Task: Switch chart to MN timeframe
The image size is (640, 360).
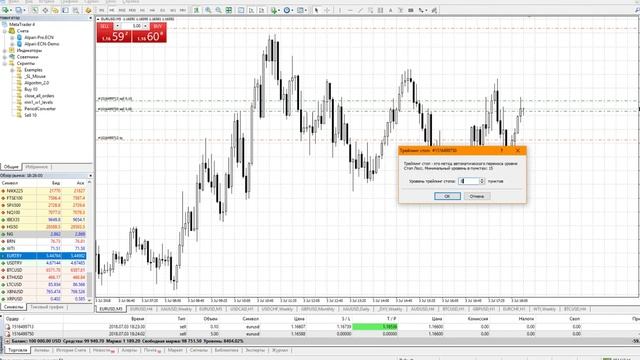Action: click(x=183, y=10)
